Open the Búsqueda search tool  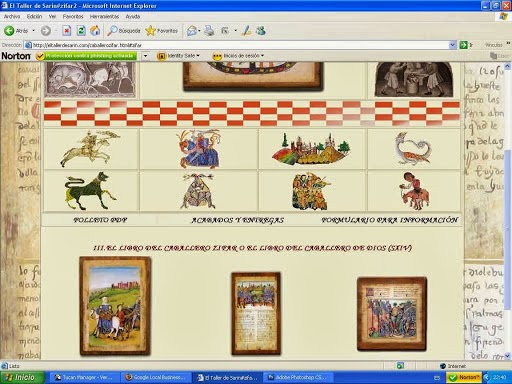124,31
